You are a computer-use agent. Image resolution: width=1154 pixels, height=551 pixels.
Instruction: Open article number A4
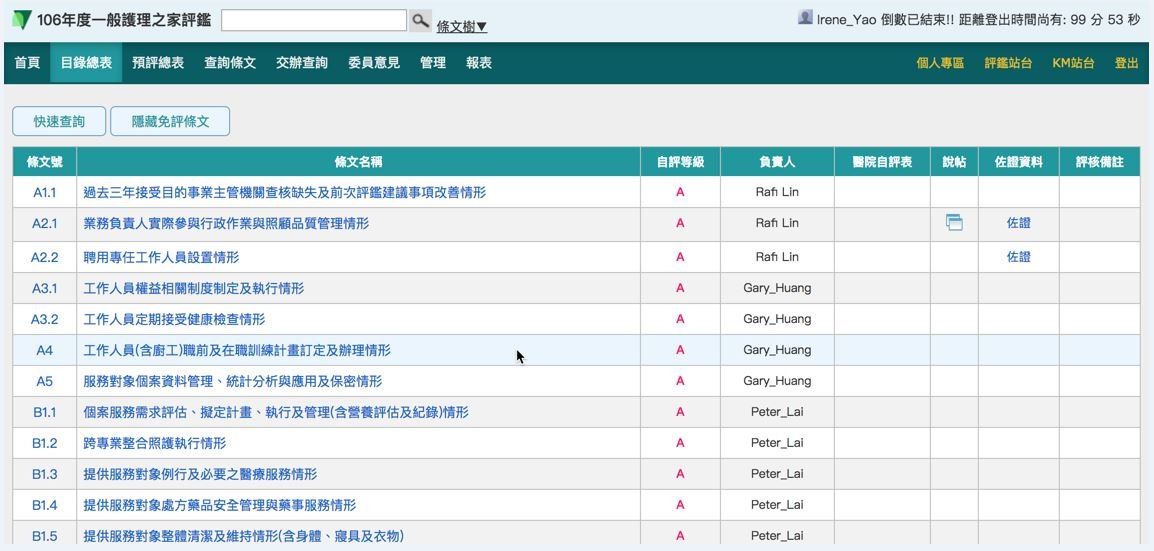[x=44, y=350]
